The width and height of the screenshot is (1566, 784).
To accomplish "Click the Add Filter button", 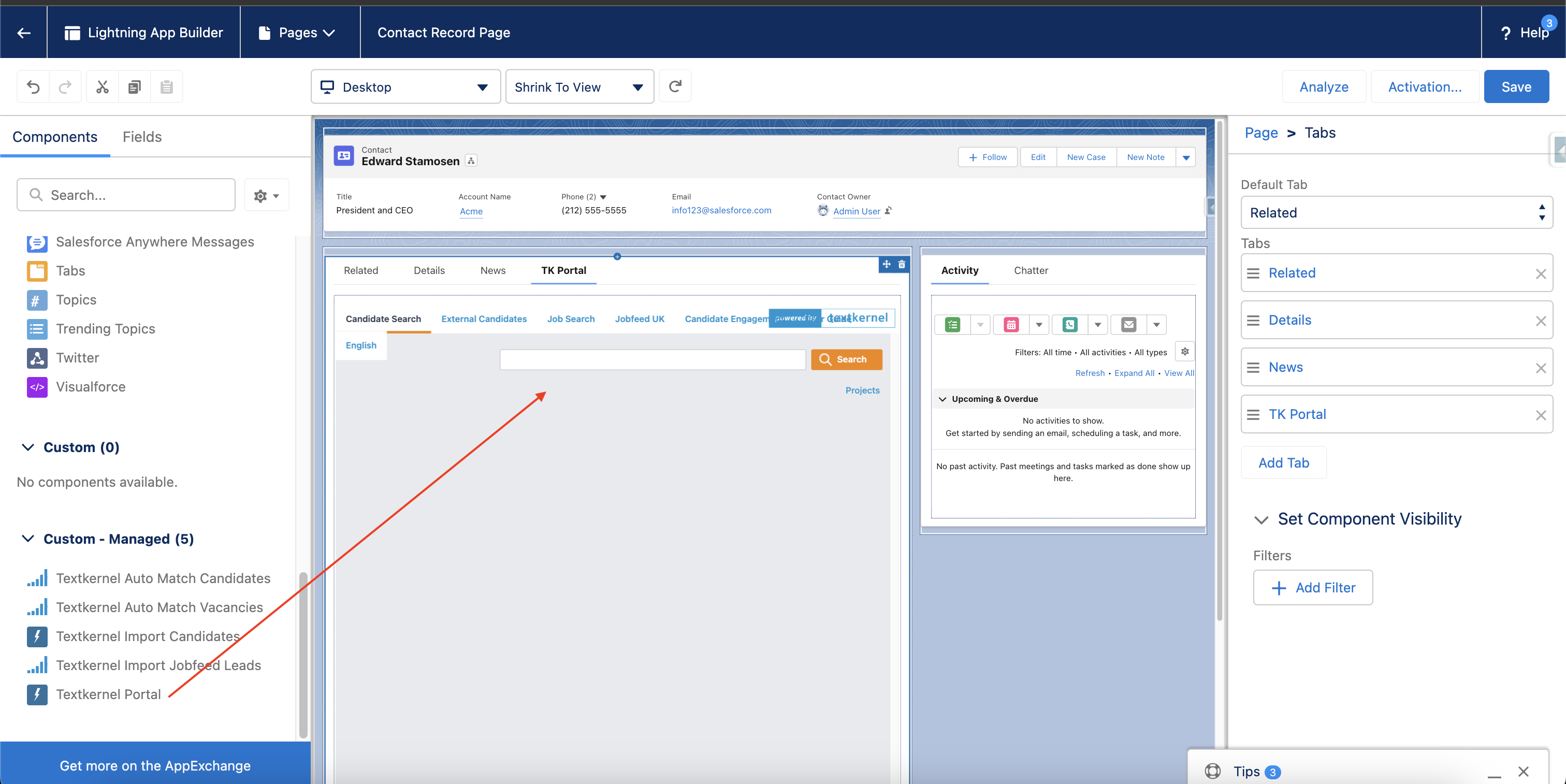I will point(1312,588).
